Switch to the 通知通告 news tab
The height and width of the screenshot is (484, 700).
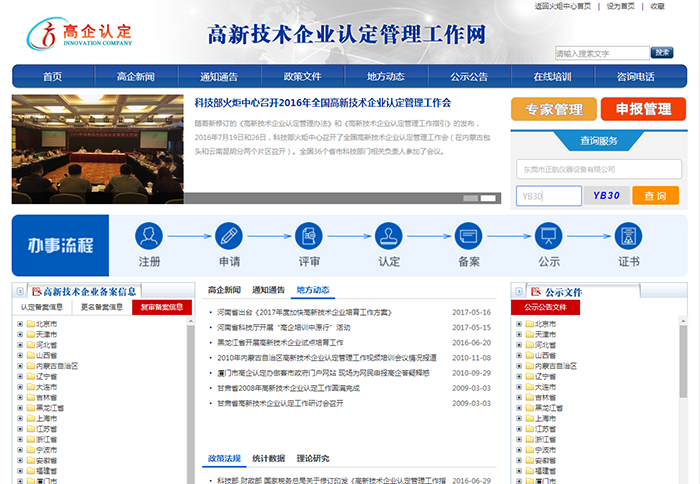point(268,290)
